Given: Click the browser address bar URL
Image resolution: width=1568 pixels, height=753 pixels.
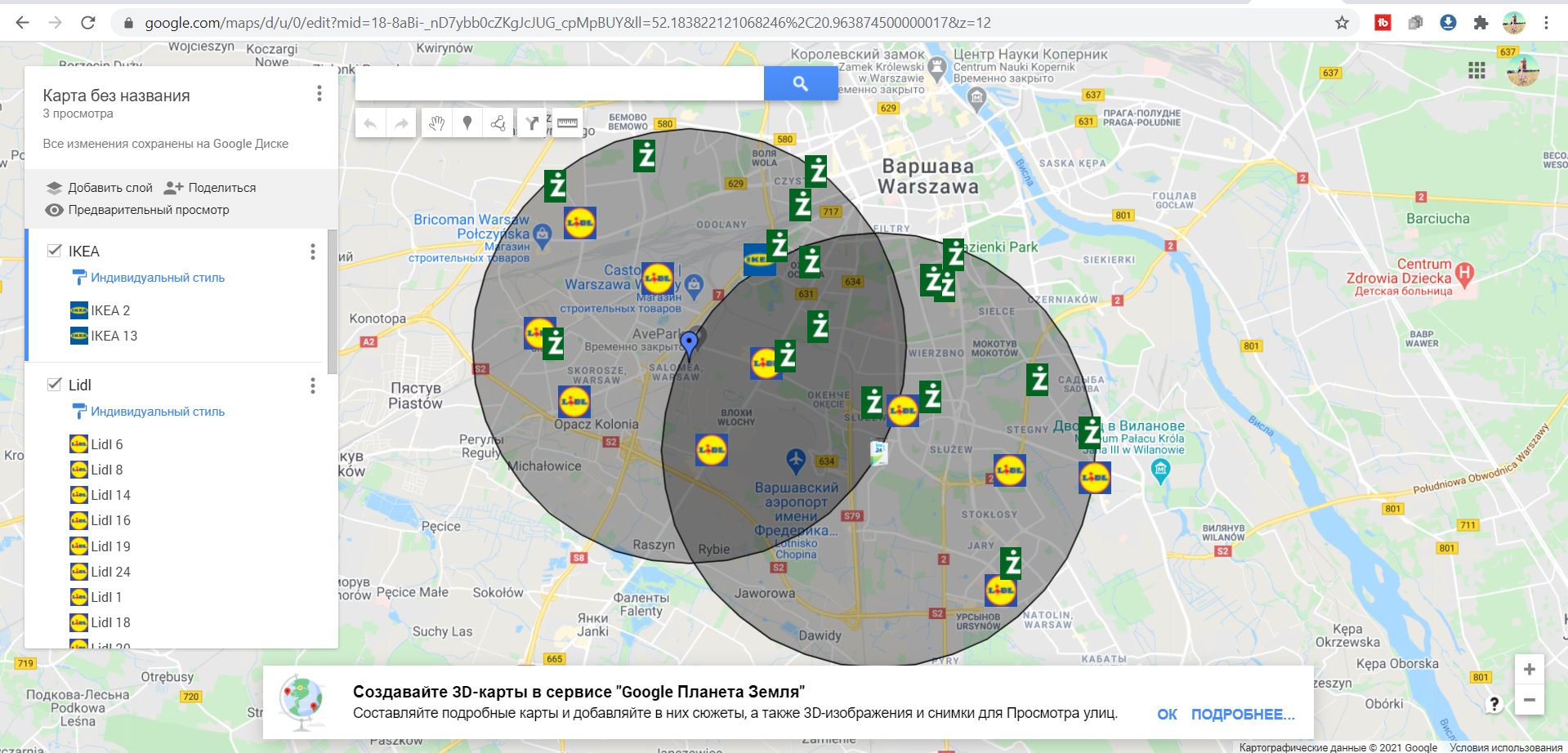Looking at the screenshot, I should pyautogui.click(x=568, y=23).
